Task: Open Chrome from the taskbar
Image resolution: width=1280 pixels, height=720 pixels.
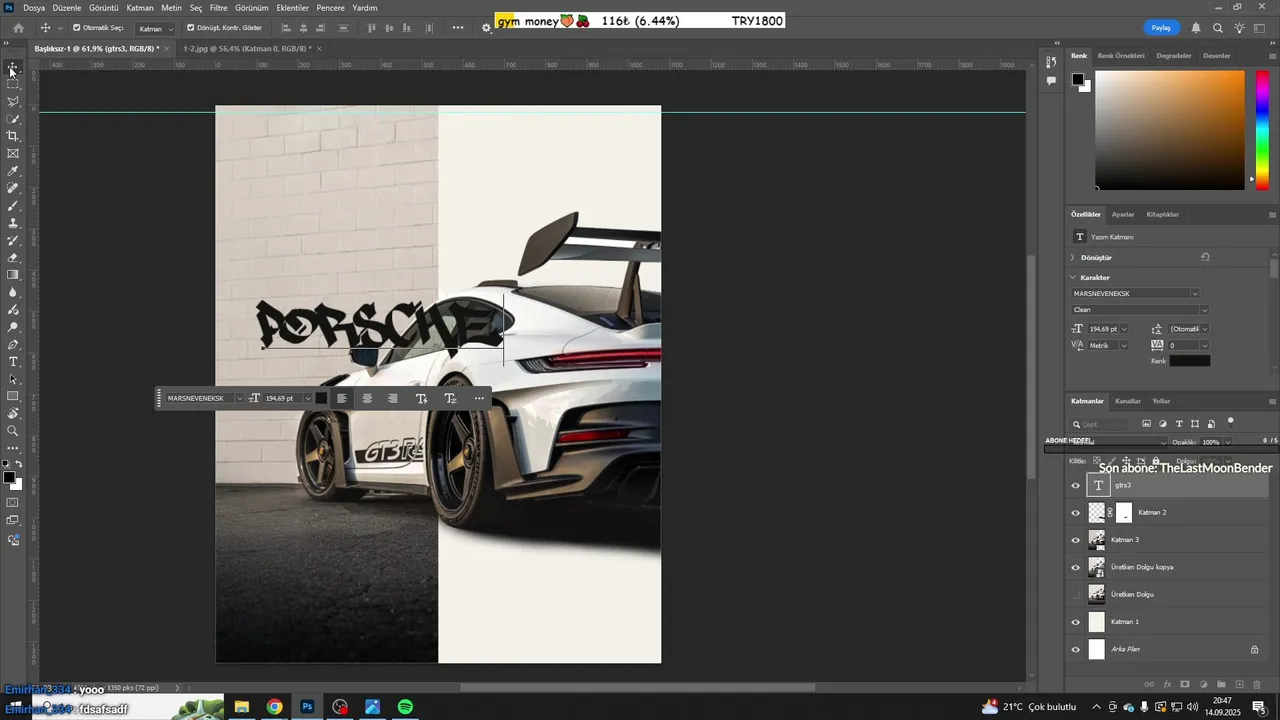Action: [x=274, y=706]
